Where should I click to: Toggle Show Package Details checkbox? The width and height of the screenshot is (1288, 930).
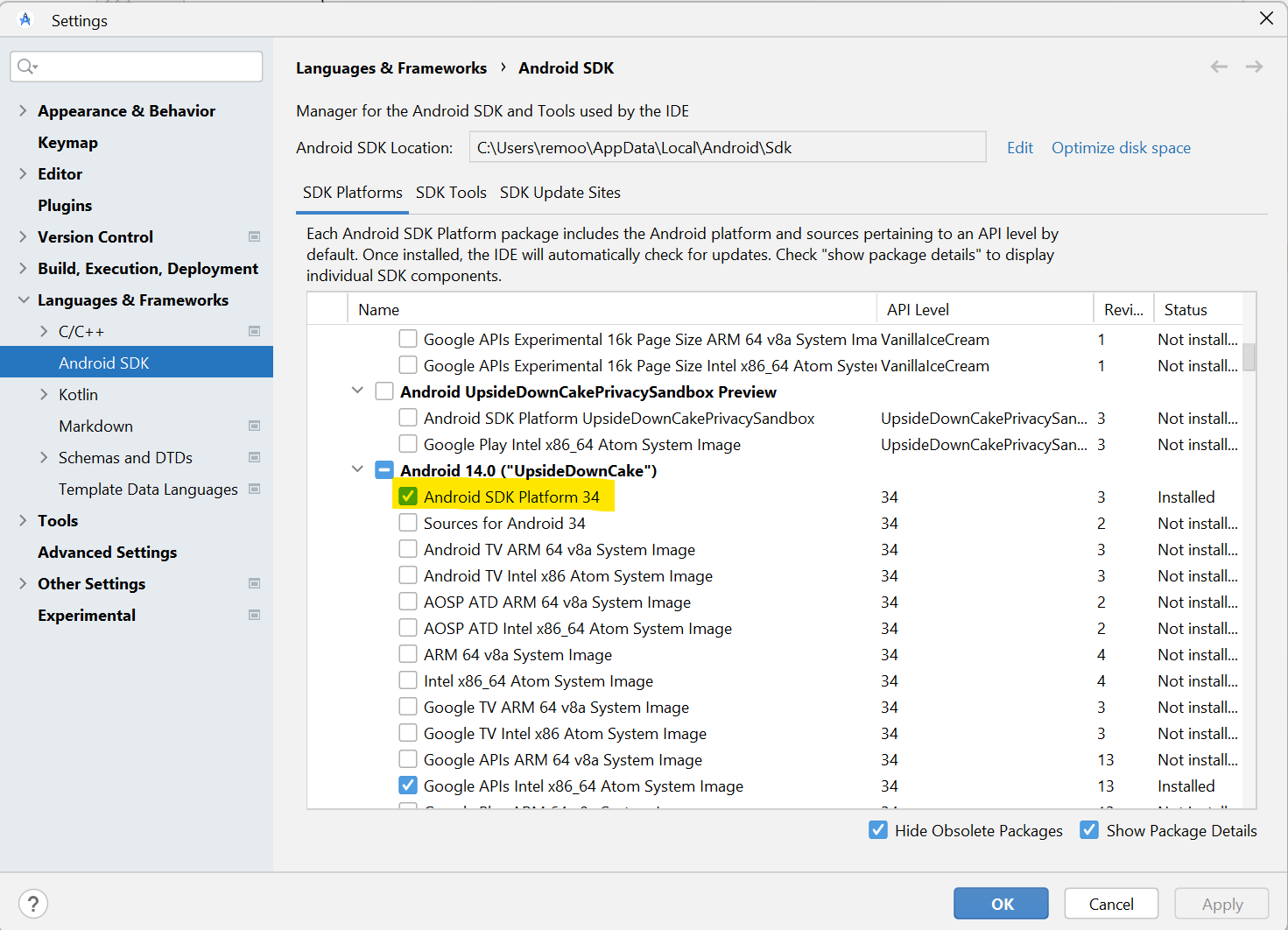1089,830
